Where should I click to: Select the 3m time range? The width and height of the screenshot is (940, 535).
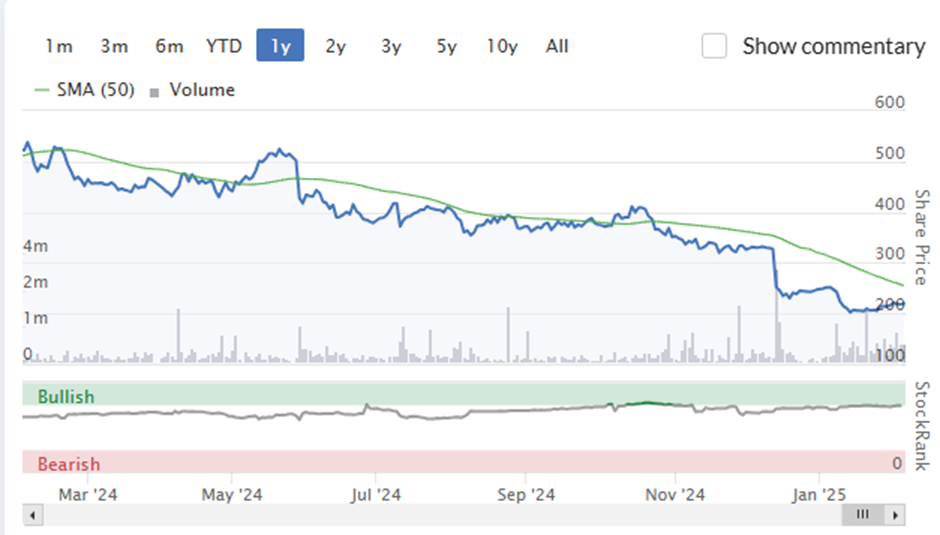pos(114,46)
